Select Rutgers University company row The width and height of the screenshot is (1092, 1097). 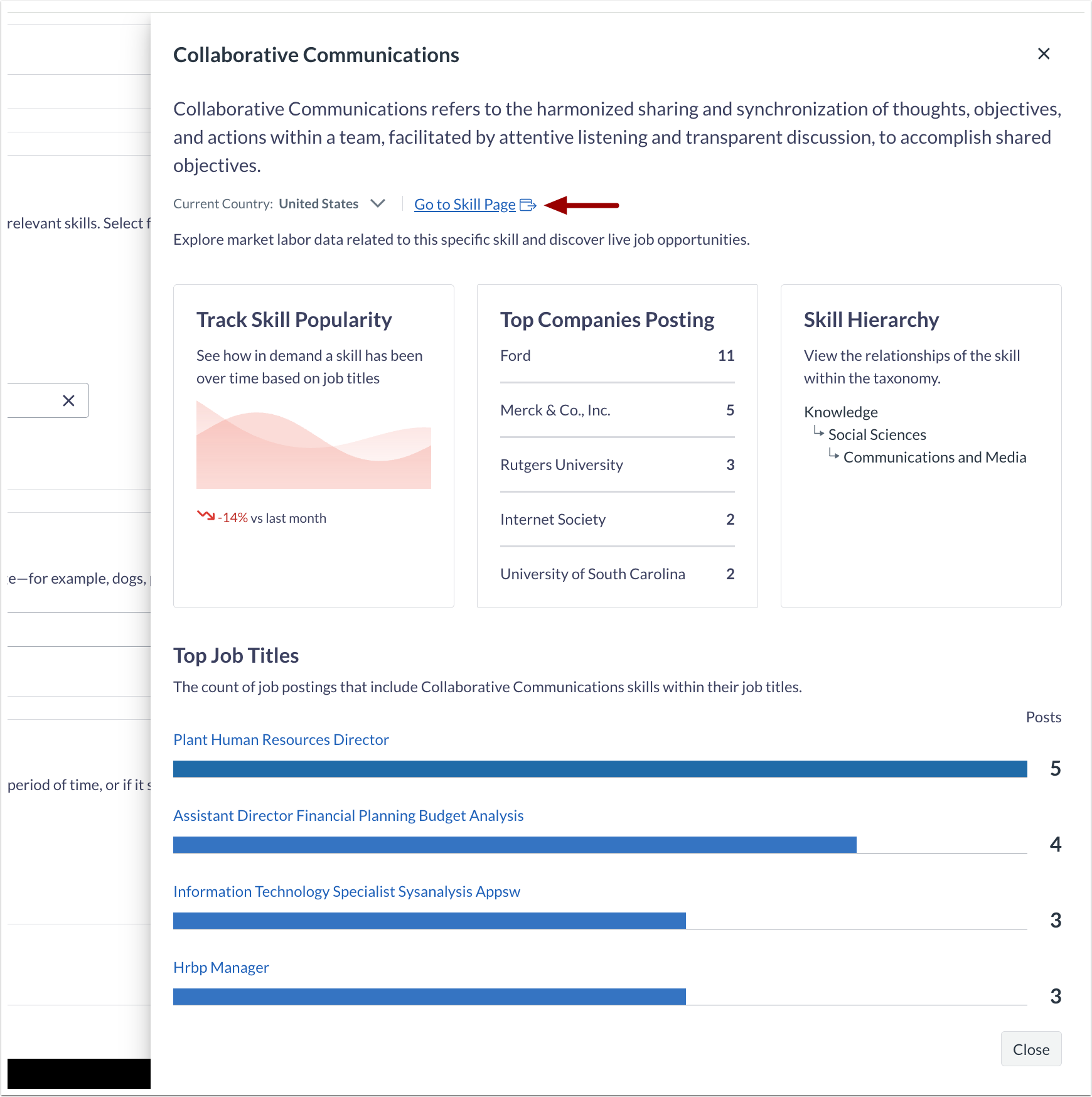tap(618, 465)
